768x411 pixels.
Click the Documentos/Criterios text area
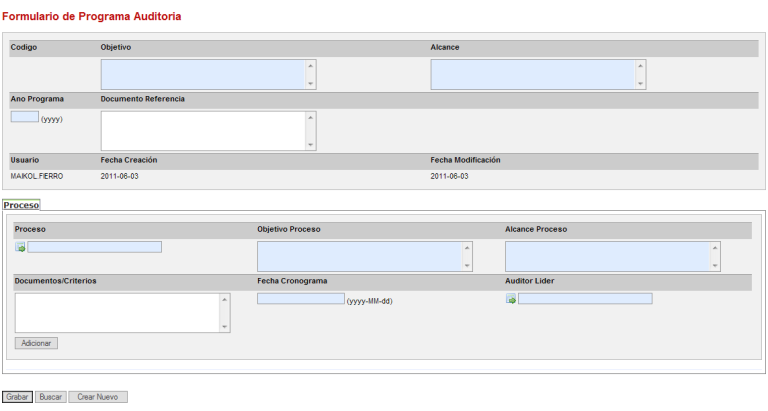pos(117,312)
